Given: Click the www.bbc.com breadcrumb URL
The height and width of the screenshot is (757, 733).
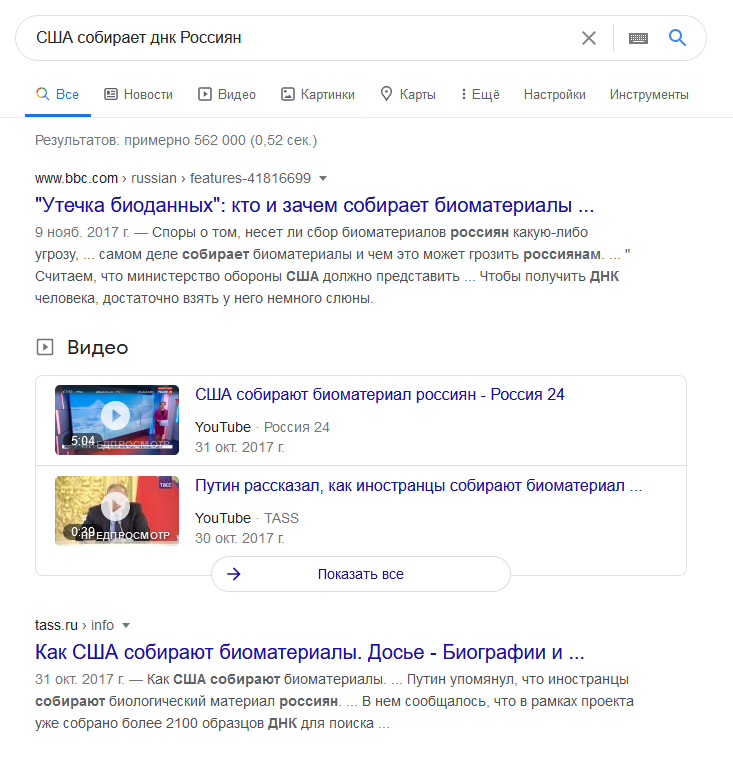Looking at the screenshot, I should pos(172,178).
